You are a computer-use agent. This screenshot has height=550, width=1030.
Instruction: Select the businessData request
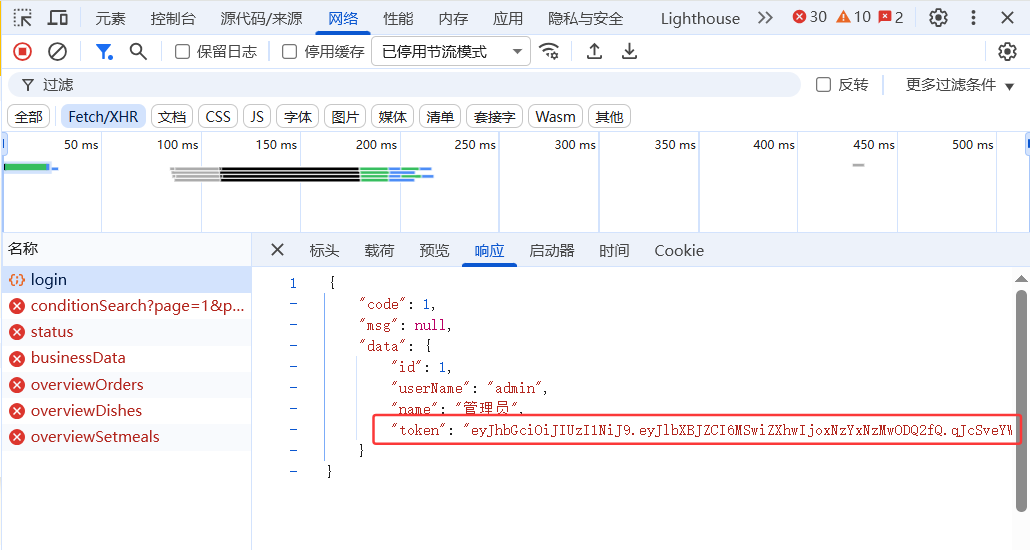tap(127, 358)
